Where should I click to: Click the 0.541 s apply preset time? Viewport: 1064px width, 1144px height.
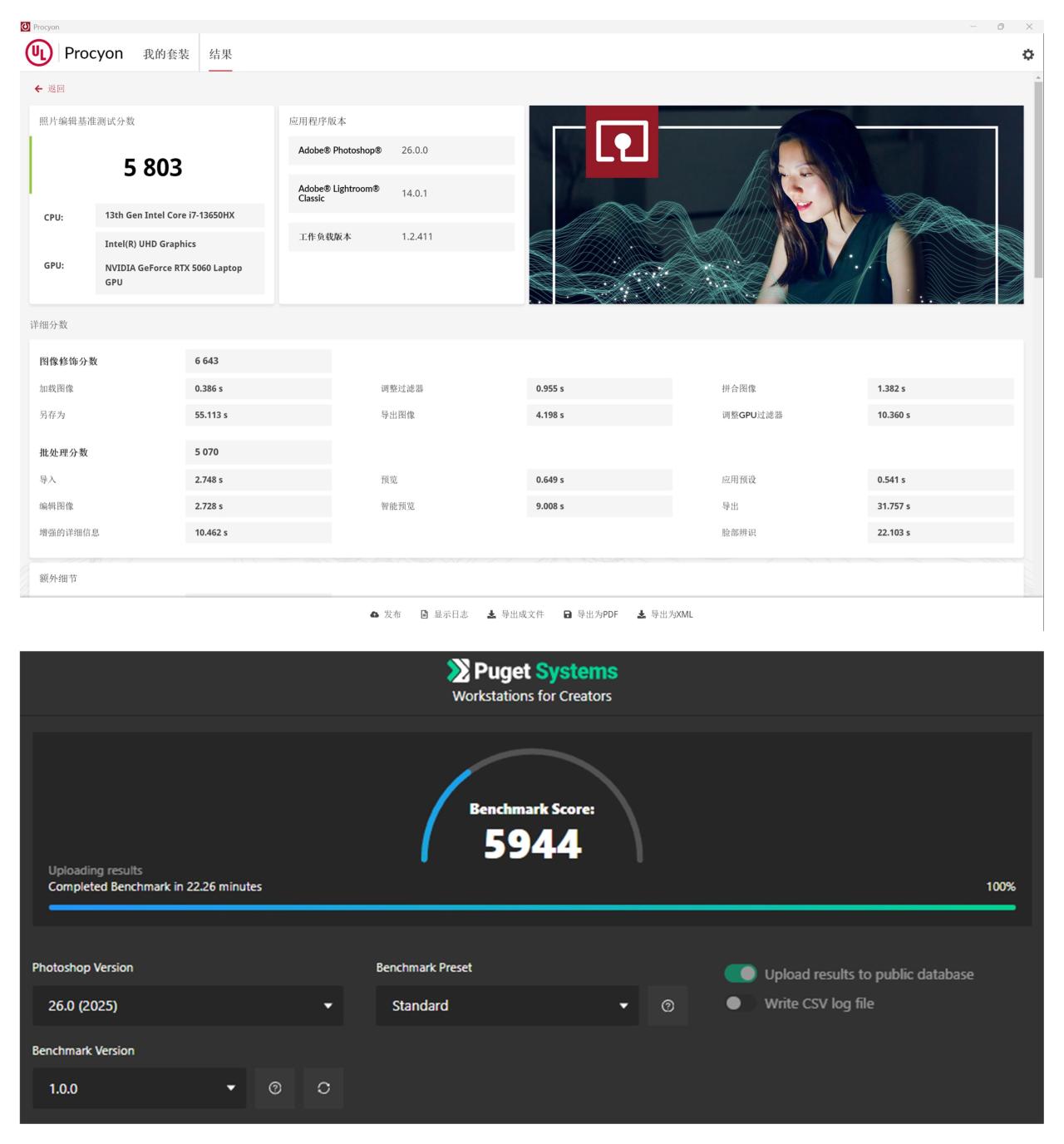pos(891,480)
